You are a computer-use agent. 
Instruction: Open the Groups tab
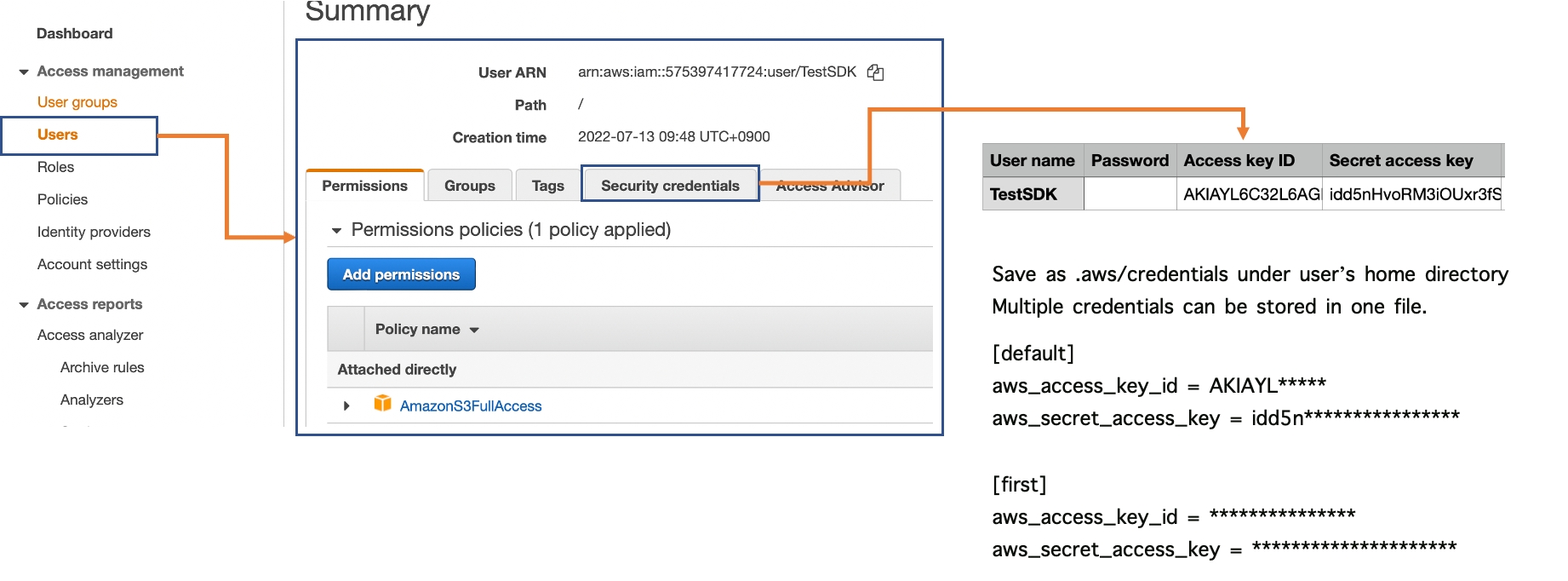tap(469, 186)
